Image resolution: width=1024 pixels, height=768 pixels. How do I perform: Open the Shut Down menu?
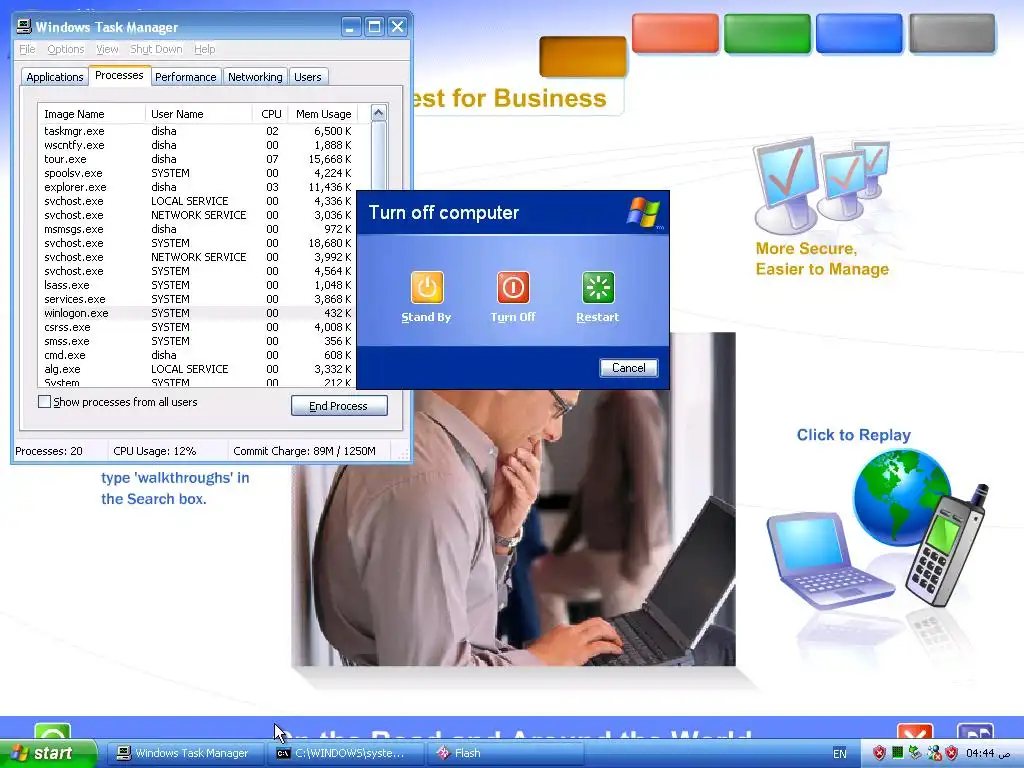point(156,49)
